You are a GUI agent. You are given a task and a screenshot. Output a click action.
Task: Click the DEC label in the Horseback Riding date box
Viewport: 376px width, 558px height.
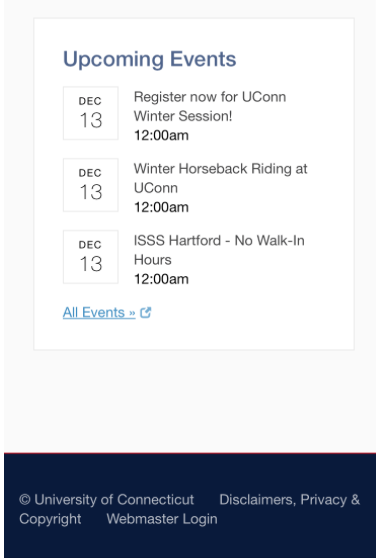click(x=90, y=173)
